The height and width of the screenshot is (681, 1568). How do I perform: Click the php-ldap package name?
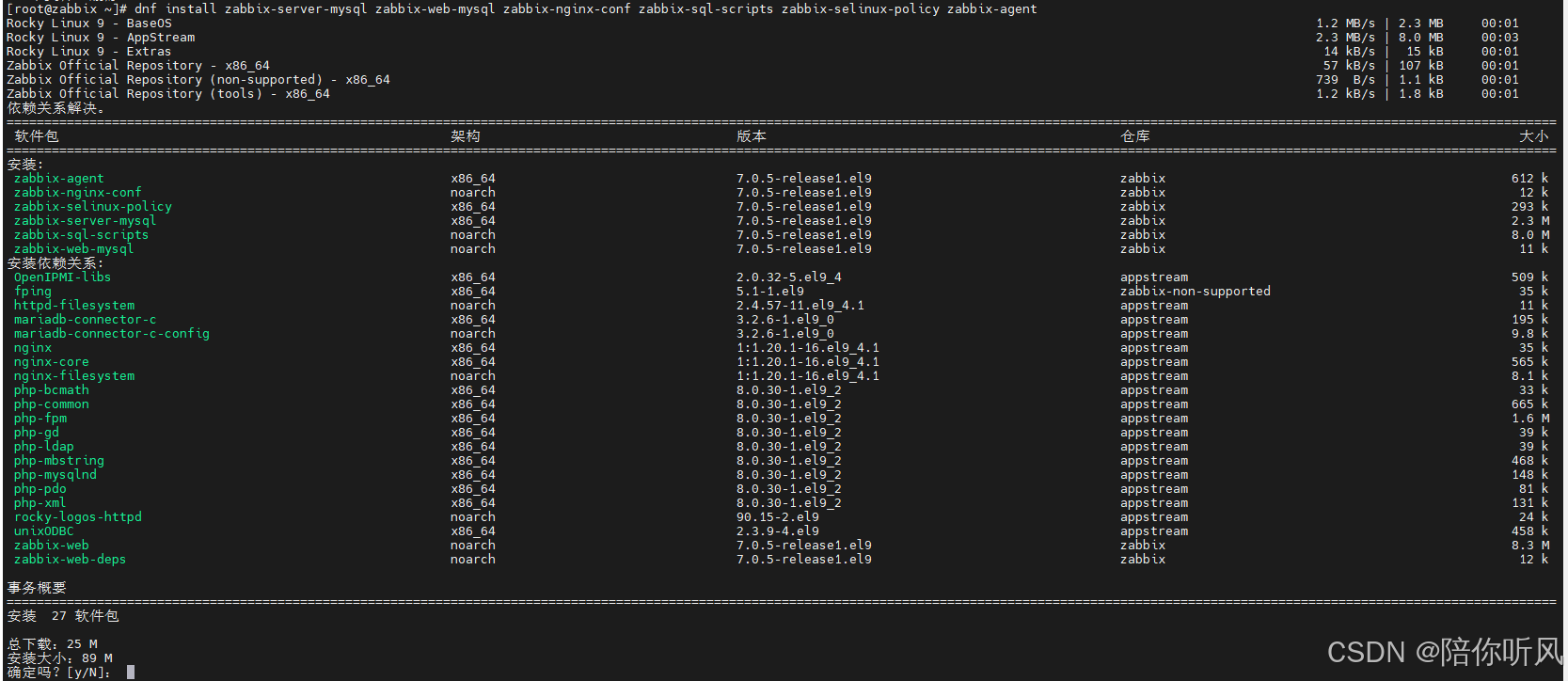coord(43,446)
